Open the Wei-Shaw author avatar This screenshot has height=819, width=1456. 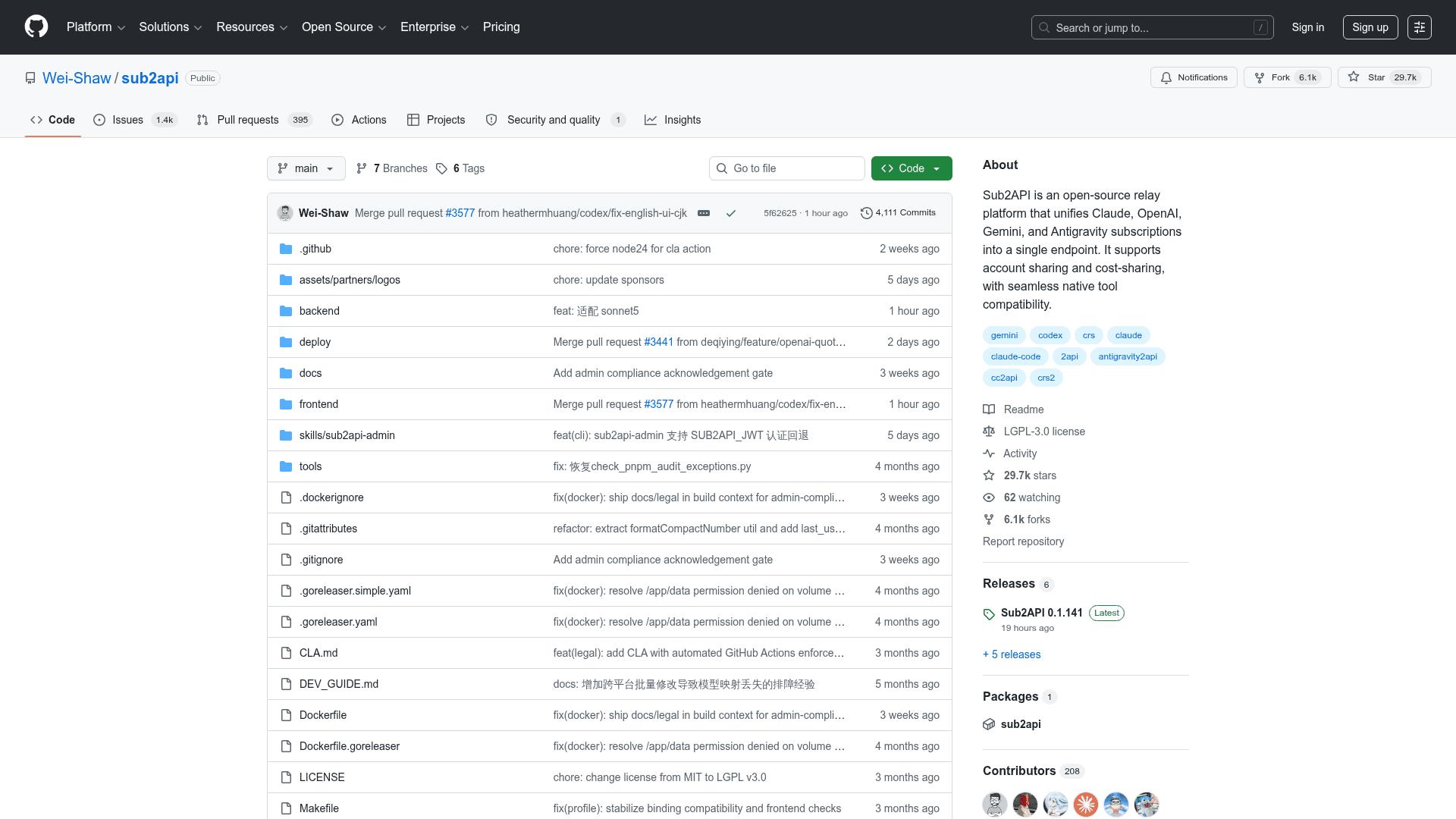tap(285, 213)
